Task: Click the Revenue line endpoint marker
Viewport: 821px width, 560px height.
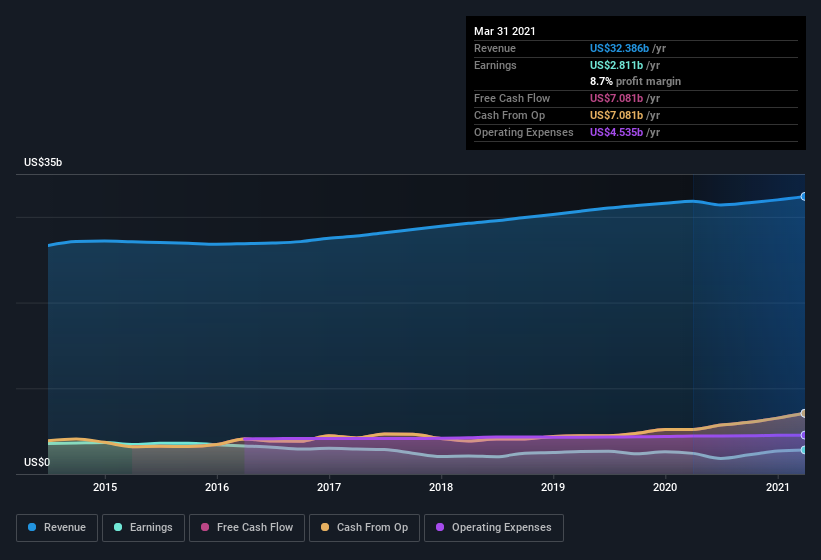Action: 804,197
